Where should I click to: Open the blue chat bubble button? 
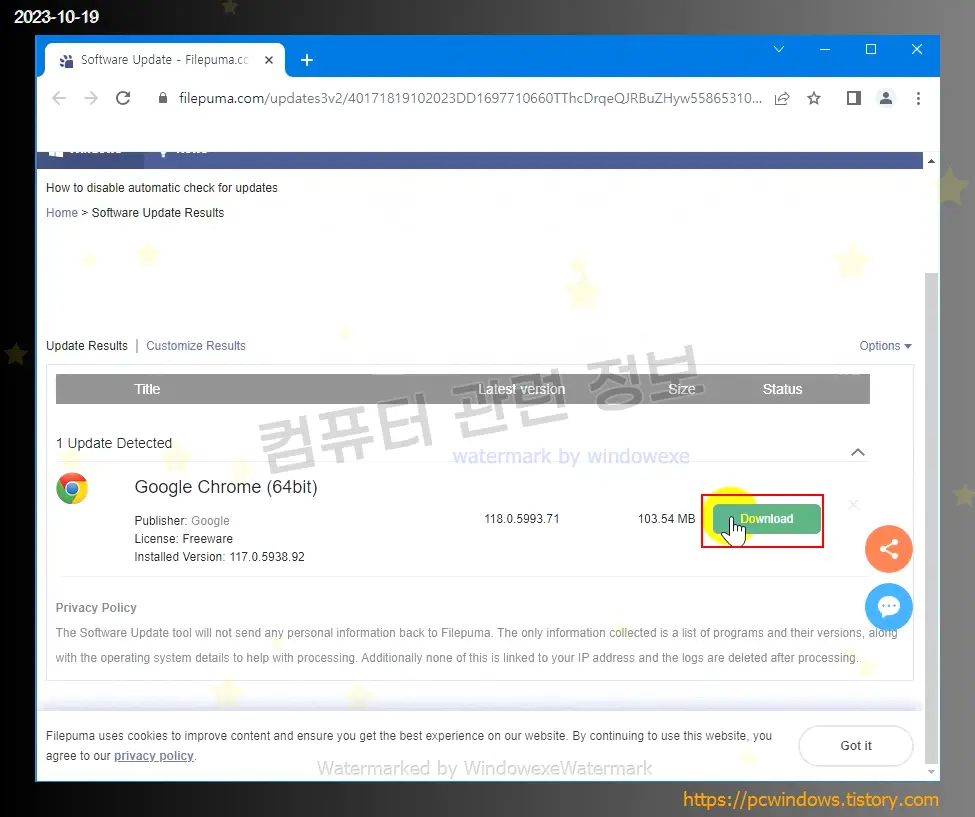[889, 606]
